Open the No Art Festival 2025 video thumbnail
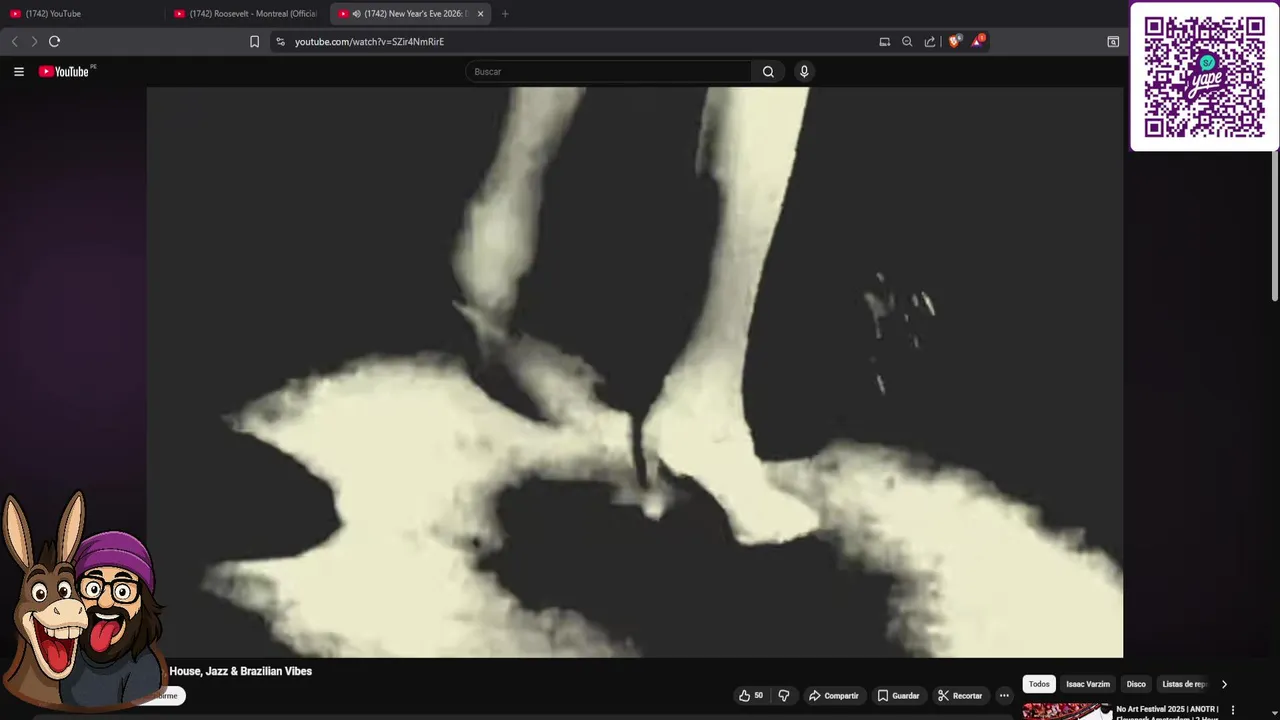The image size is (1280, 720). (x=1066, y=711)
